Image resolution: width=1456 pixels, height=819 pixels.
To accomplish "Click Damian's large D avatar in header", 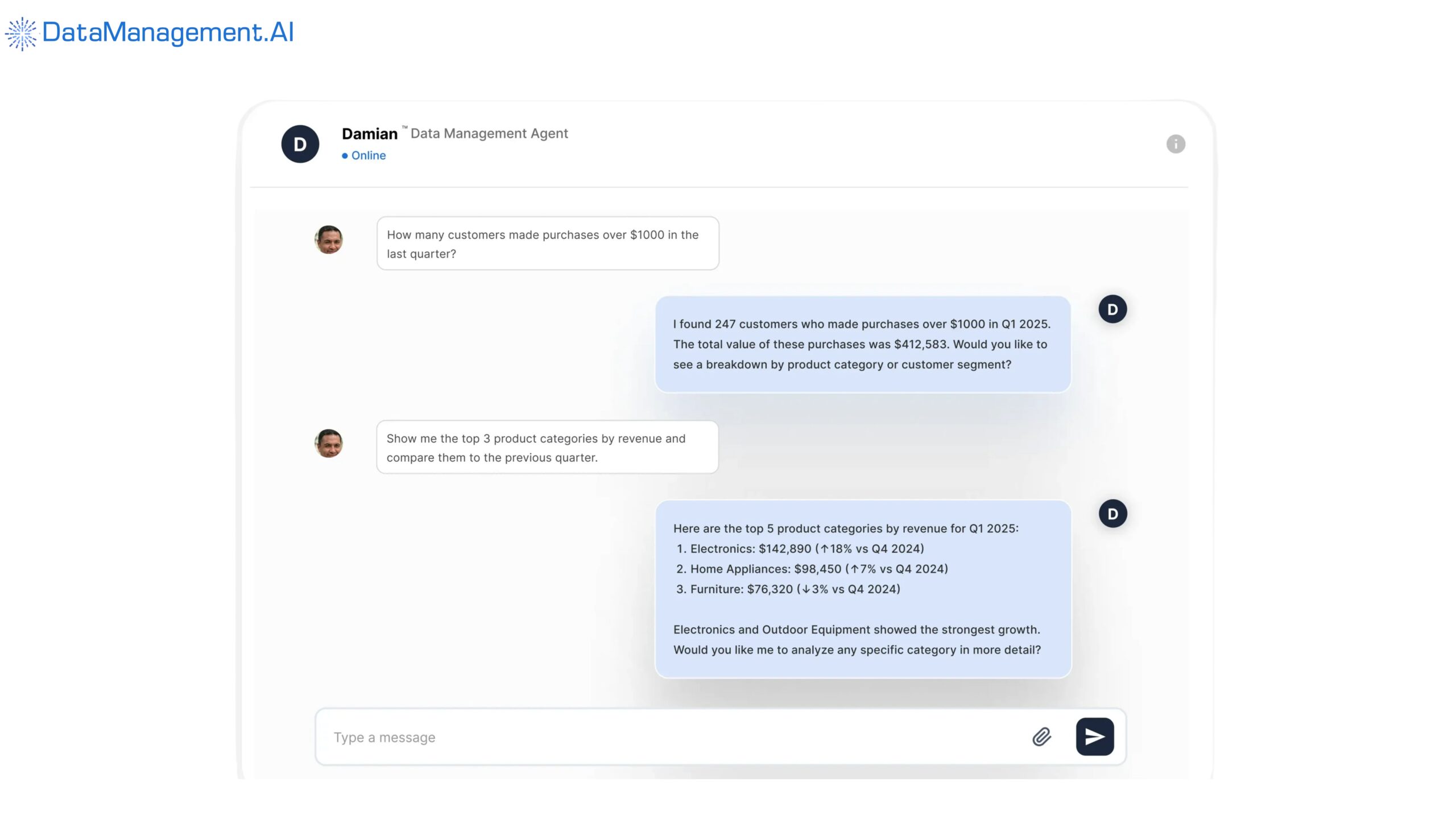I will click(300, 144).
